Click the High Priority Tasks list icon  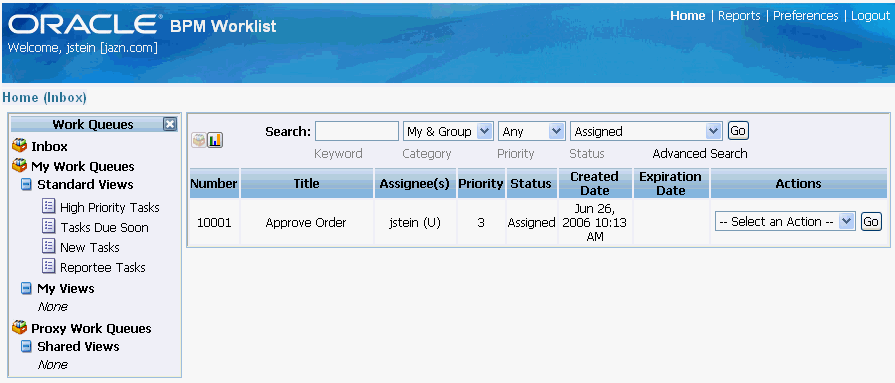[x=49, y=207]
